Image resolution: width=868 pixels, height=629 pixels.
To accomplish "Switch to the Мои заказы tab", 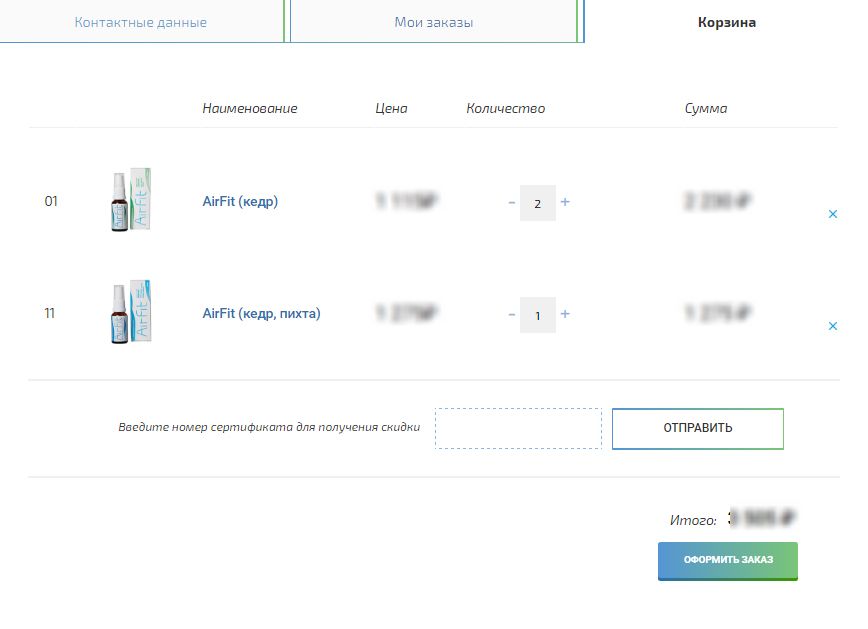I will (433, 22).
